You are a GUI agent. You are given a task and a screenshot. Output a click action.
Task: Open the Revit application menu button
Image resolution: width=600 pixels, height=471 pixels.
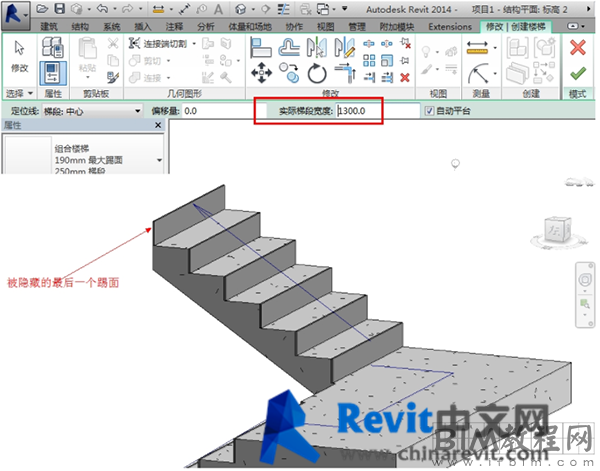(15, 15)
